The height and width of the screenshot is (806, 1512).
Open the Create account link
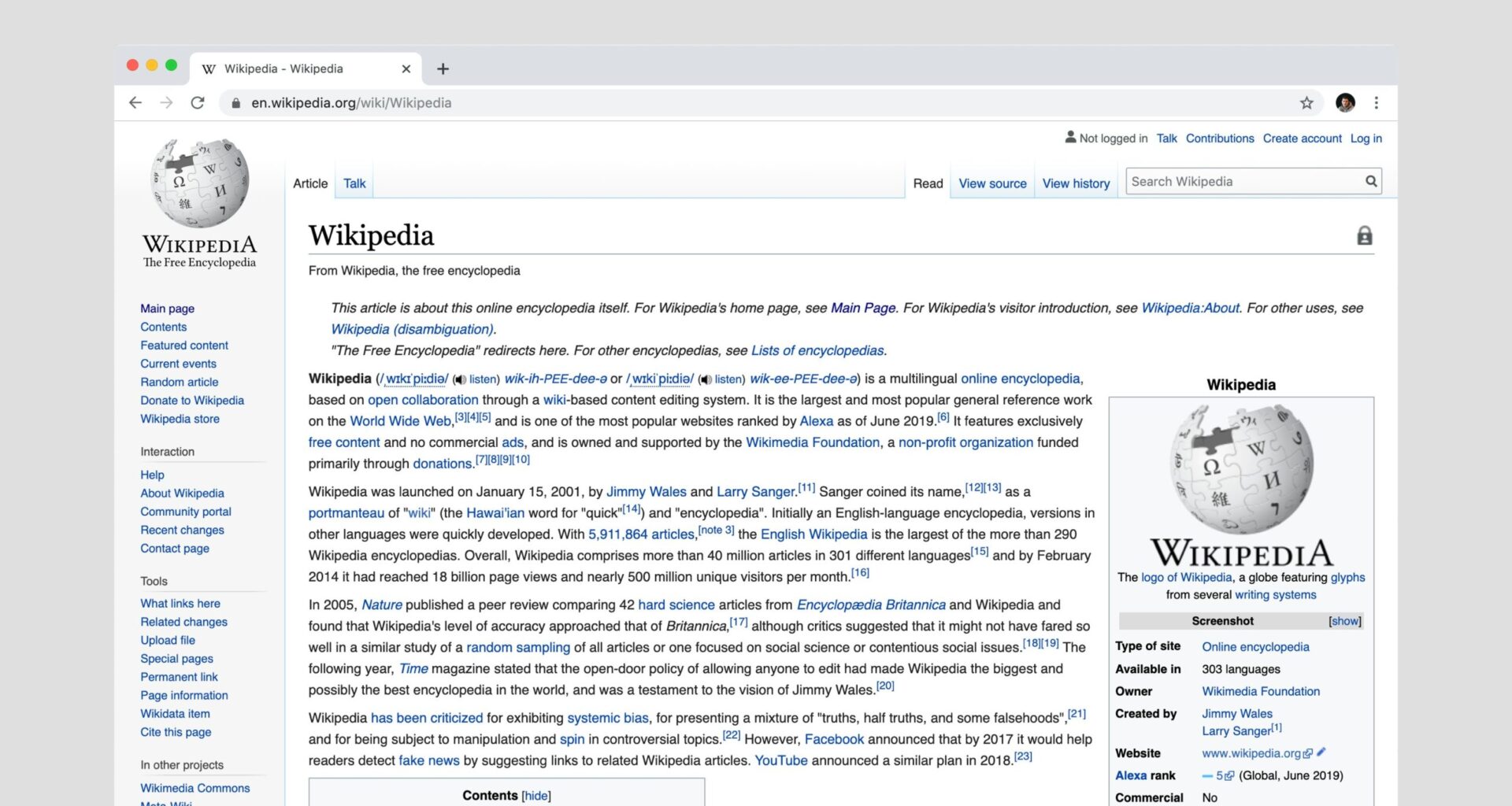click(x=1302, y=138)
